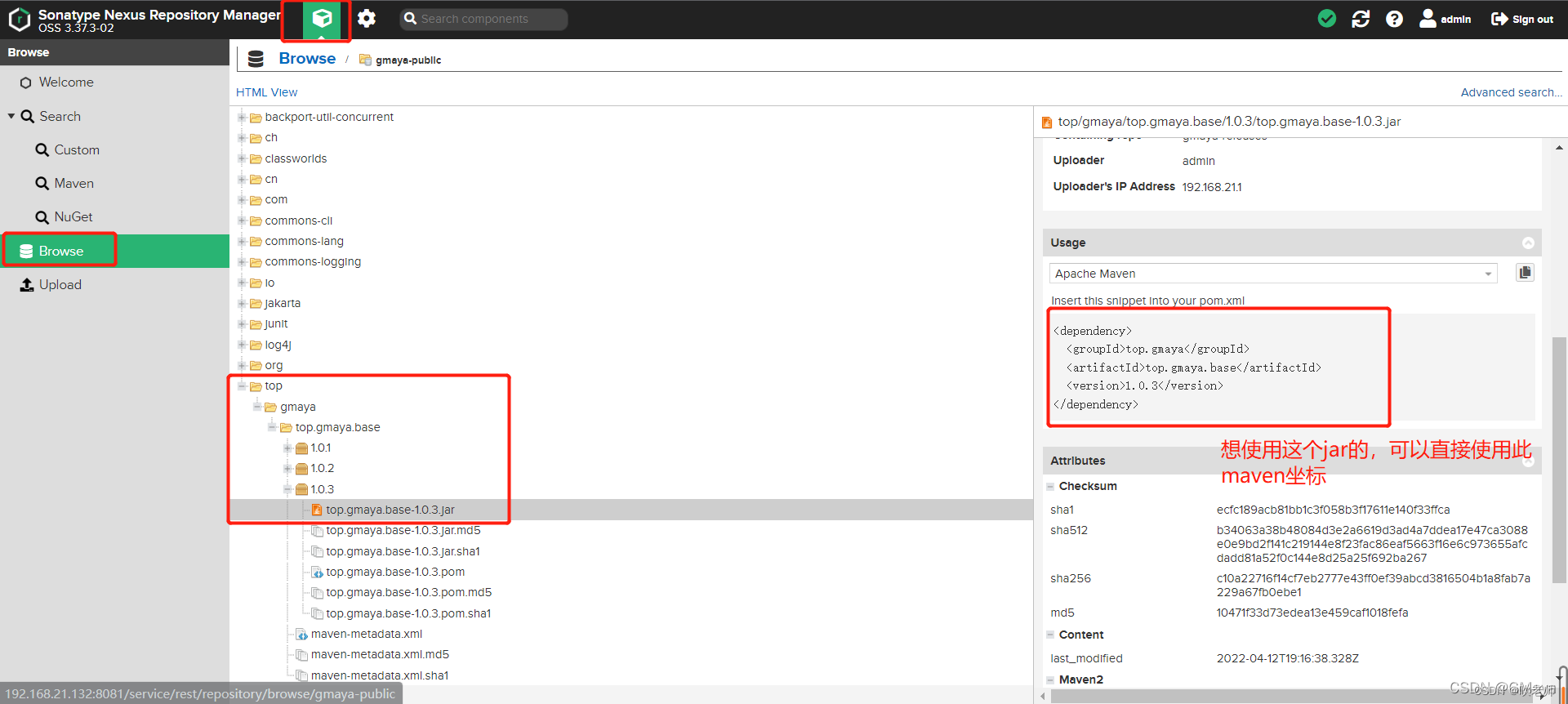The height and width of the screenshot is (704, 1568).
Task: Select the com folder icon
Action: coord(256,200)
